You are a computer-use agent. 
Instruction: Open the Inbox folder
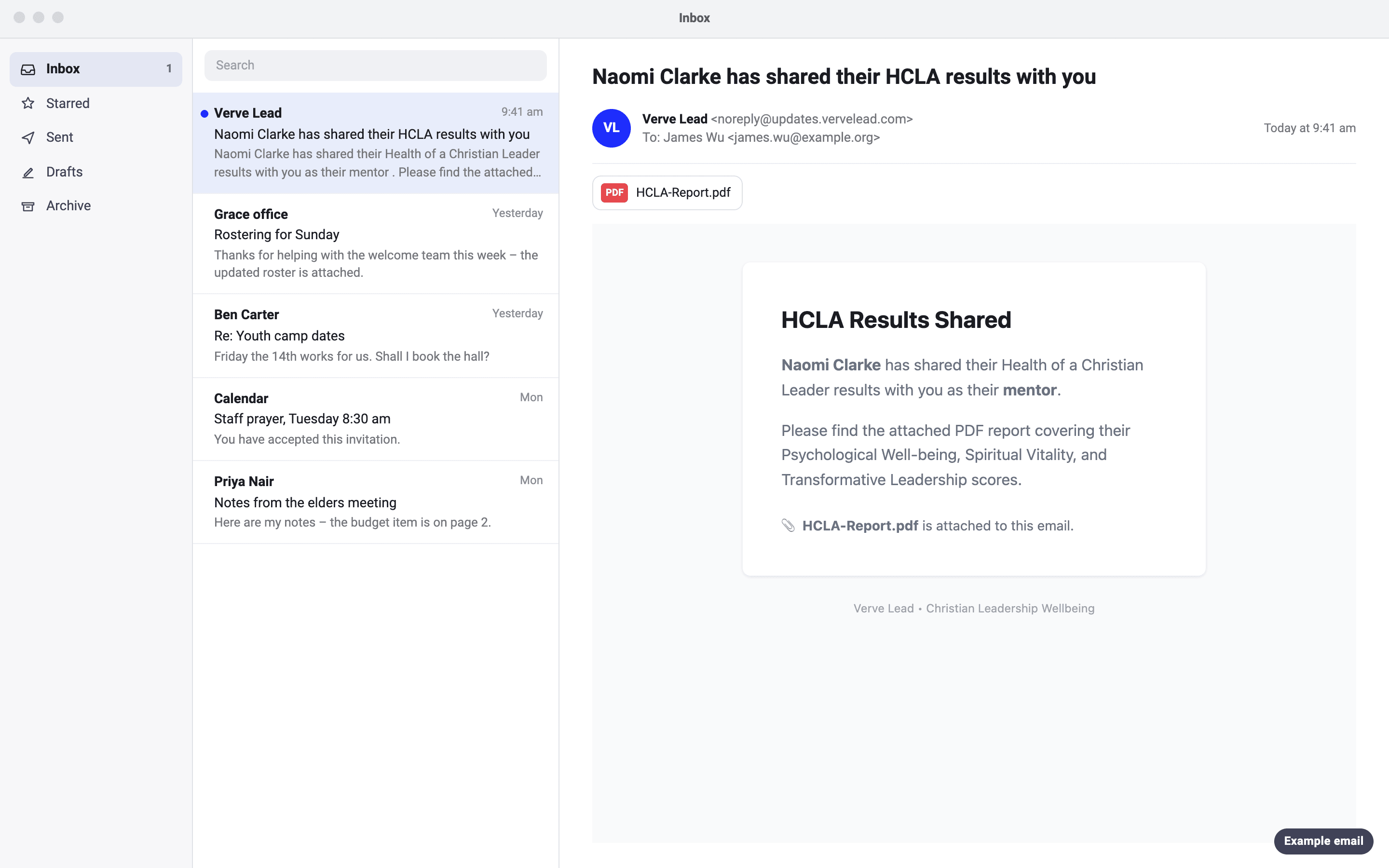(96, 69)
